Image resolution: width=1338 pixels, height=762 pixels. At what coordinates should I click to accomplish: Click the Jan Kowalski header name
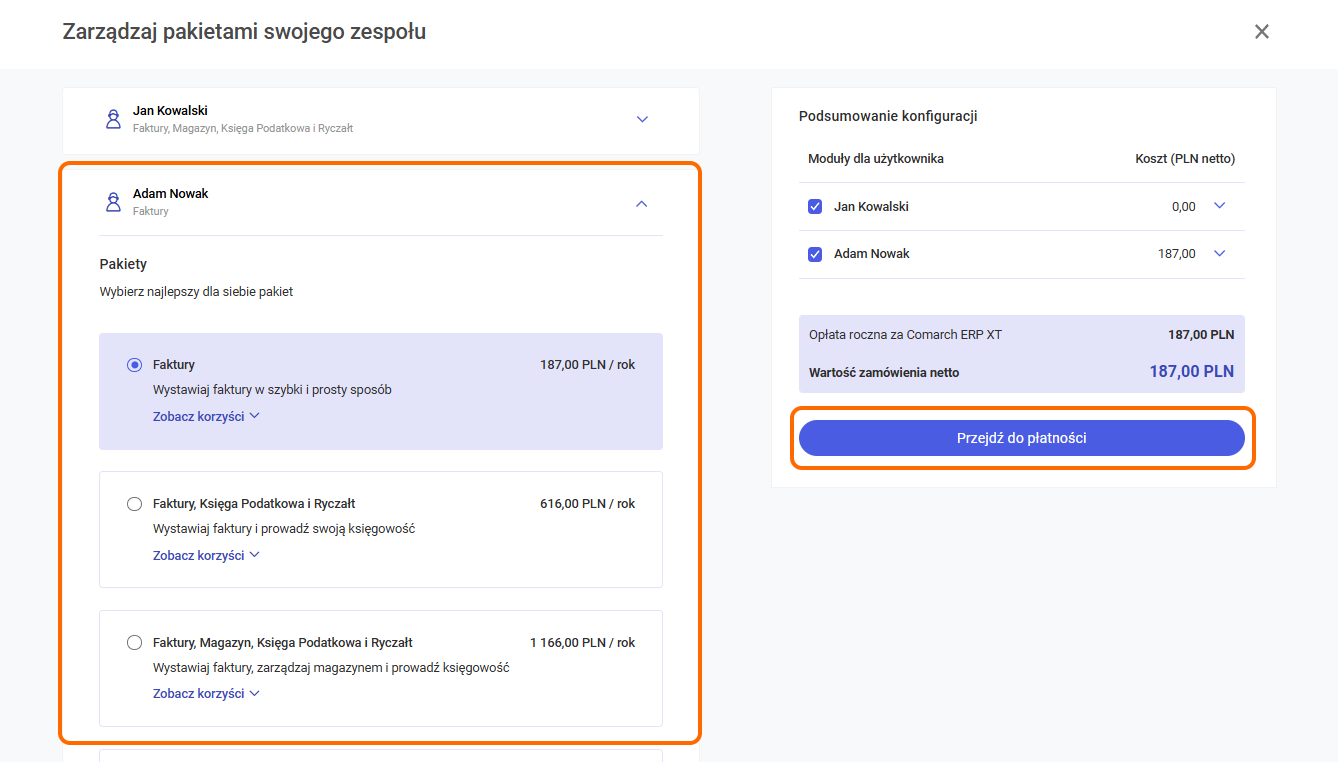[170, 111]
